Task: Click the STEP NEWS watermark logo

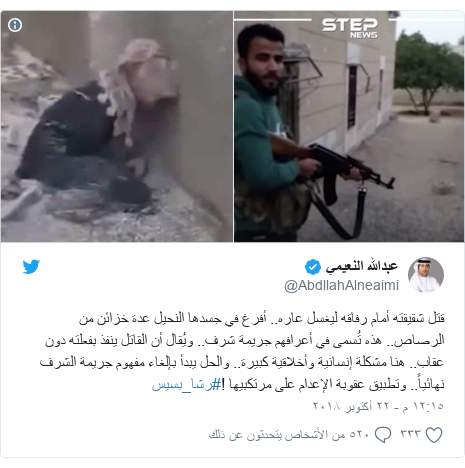Action: pyautogui.click(x=350, y=28)
